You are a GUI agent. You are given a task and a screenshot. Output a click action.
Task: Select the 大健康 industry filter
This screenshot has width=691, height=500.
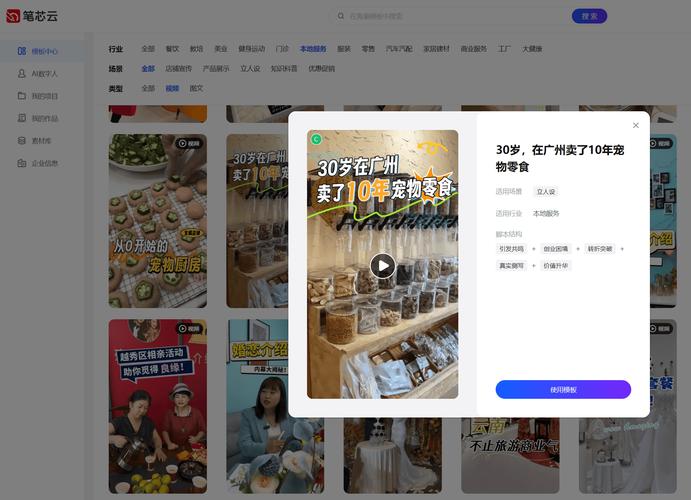click(x=532, y=48)
